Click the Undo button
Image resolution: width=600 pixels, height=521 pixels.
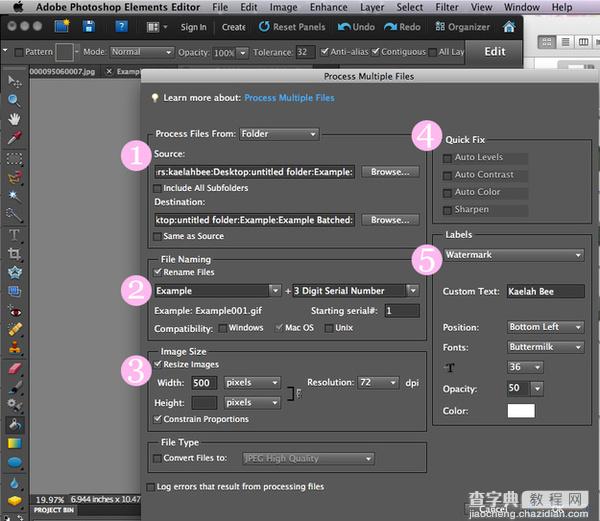356,27
